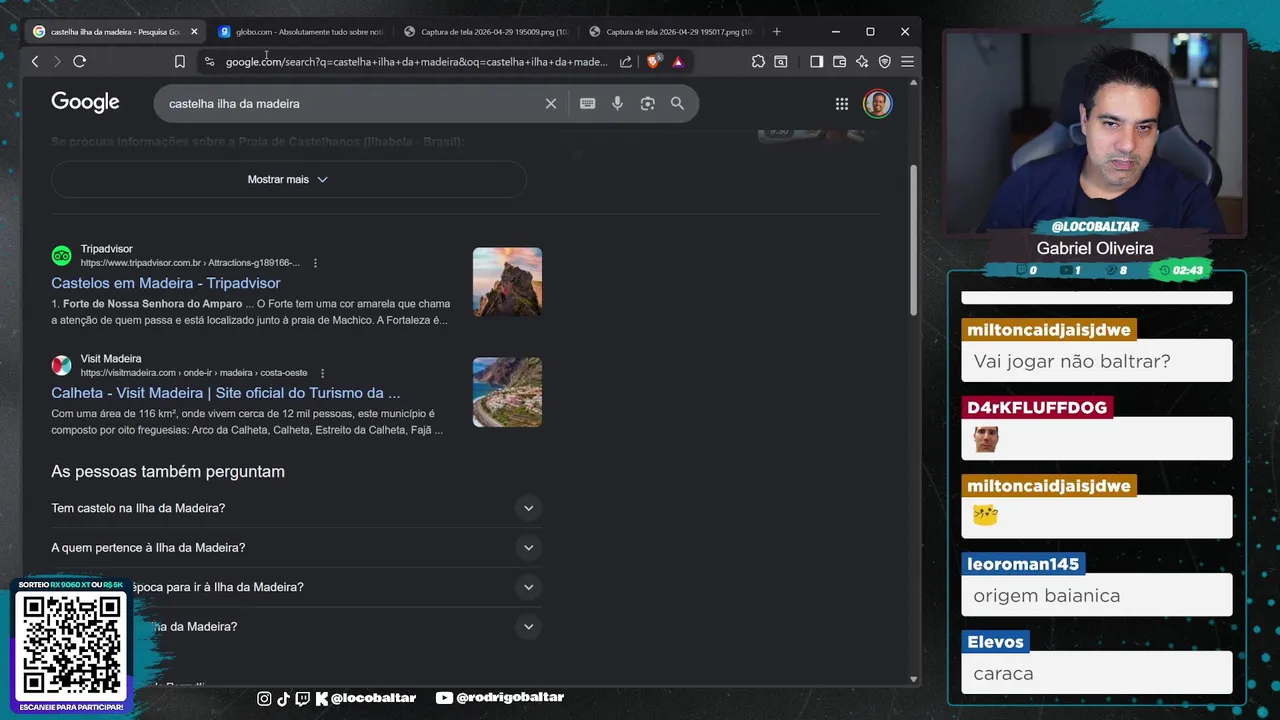Image resolution: width=1280 pixels, height=720 pixels.
Task: Go forward in browser history
Action: [57, 61]
